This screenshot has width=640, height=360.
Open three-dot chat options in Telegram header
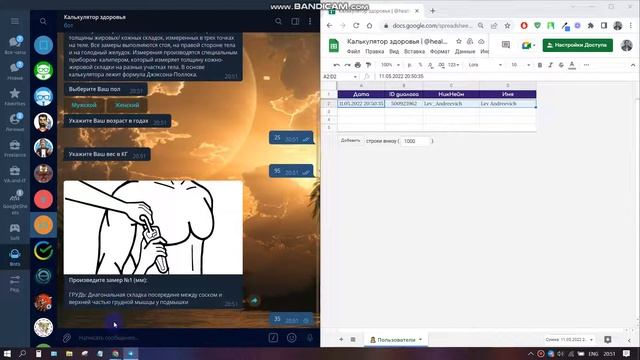(x=310, y=21)
